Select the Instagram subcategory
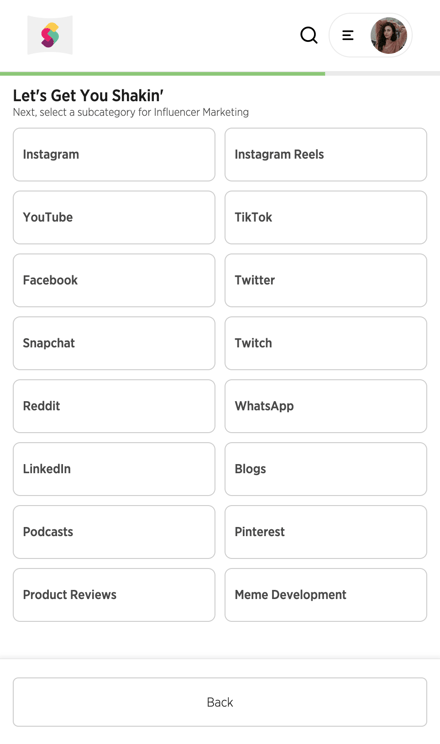 pos(114,155)
